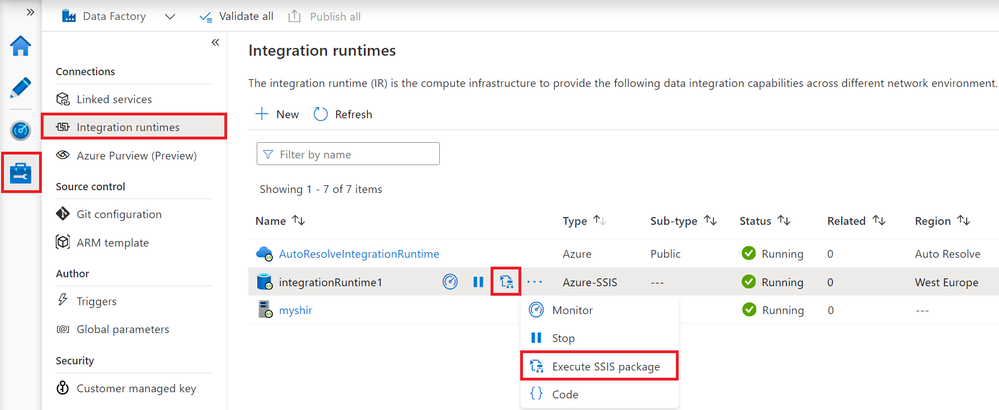The height and width of the screenshot is (410, 999).
Task: Go to Linked services
Action: 114,99
